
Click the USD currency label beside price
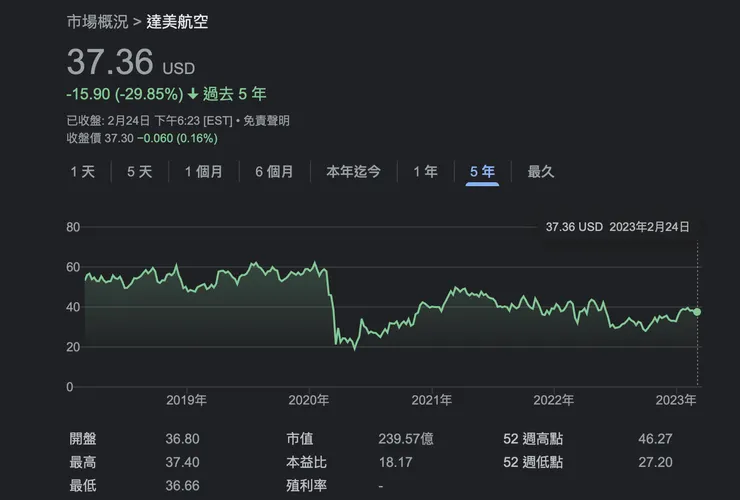pyautogui.click(x=179, y=69)
